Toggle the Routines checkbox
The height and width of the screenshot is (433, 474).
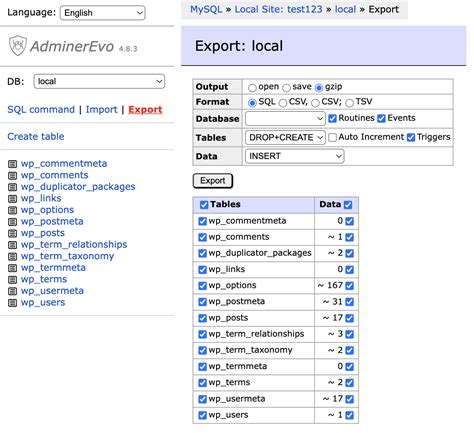tap(332, 118)
